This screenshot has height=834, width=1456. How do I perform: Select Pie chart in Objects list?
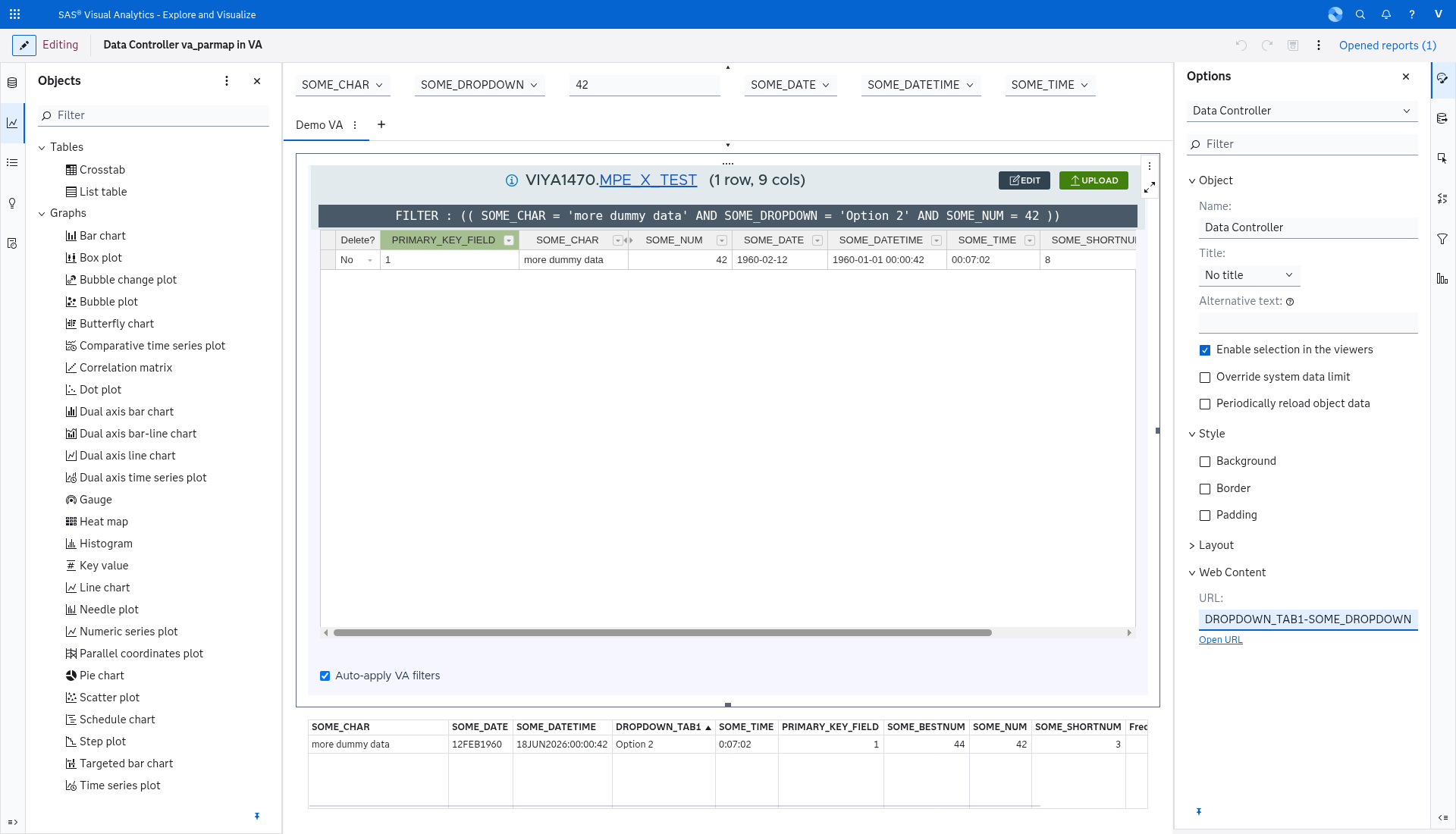pyautogui.click(x=102, y=676)
